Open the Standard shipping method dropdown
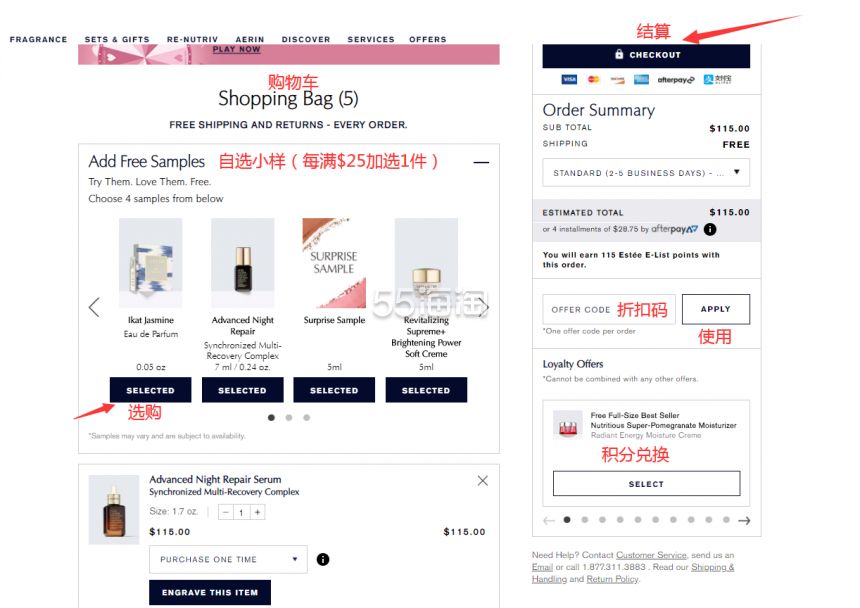The width and height of the screenshot is (860, 608). (646, 173)
